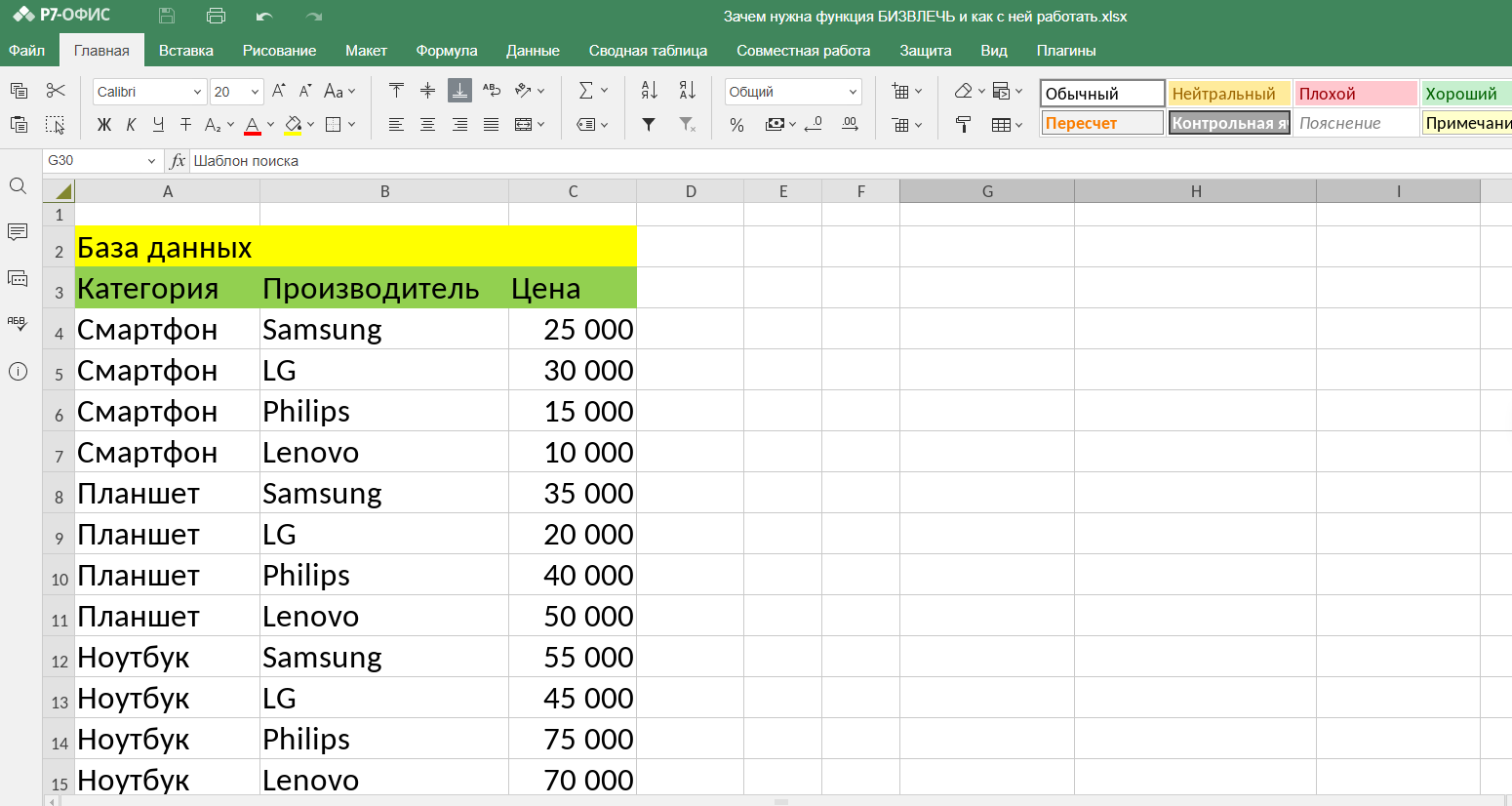
Task: Open the Comments panel in left sidebar
Action: [x=18, y=231]
